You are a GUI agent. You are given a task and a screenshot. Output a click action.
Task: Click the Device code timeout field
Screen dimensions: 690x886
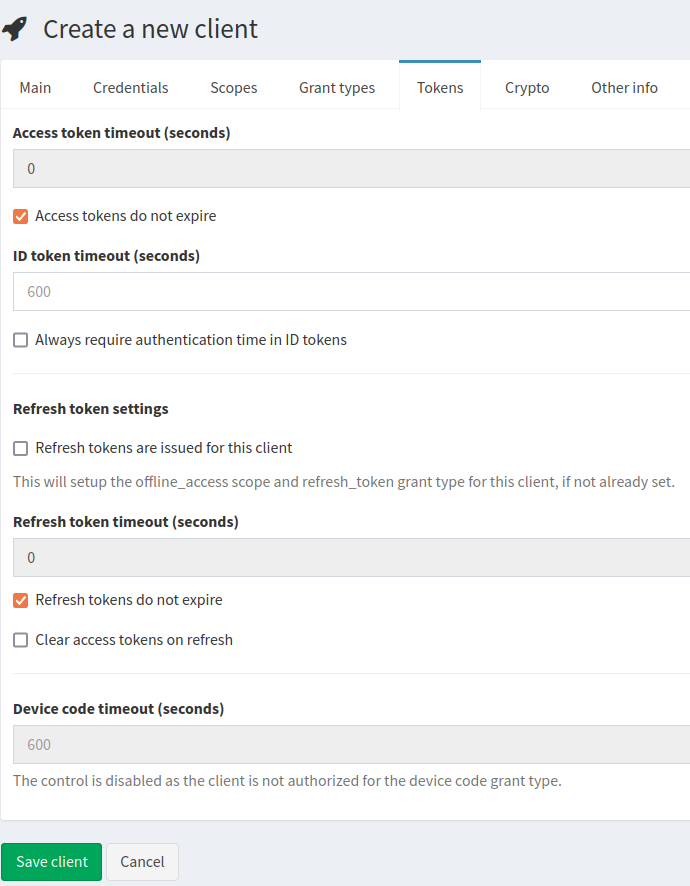click(345, 744)
